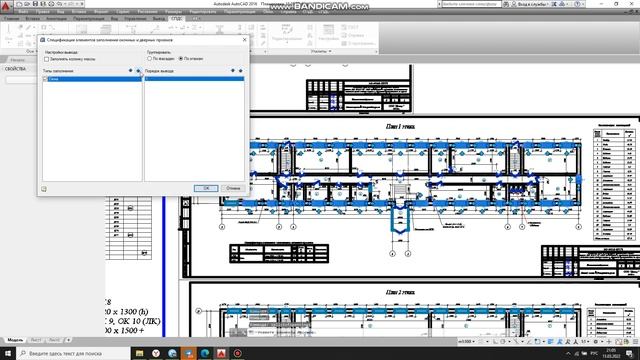The height and width of the screenshot is (360, 640).
Task: Switch to the Лист1 layout tab
Action: pos(36,340)
